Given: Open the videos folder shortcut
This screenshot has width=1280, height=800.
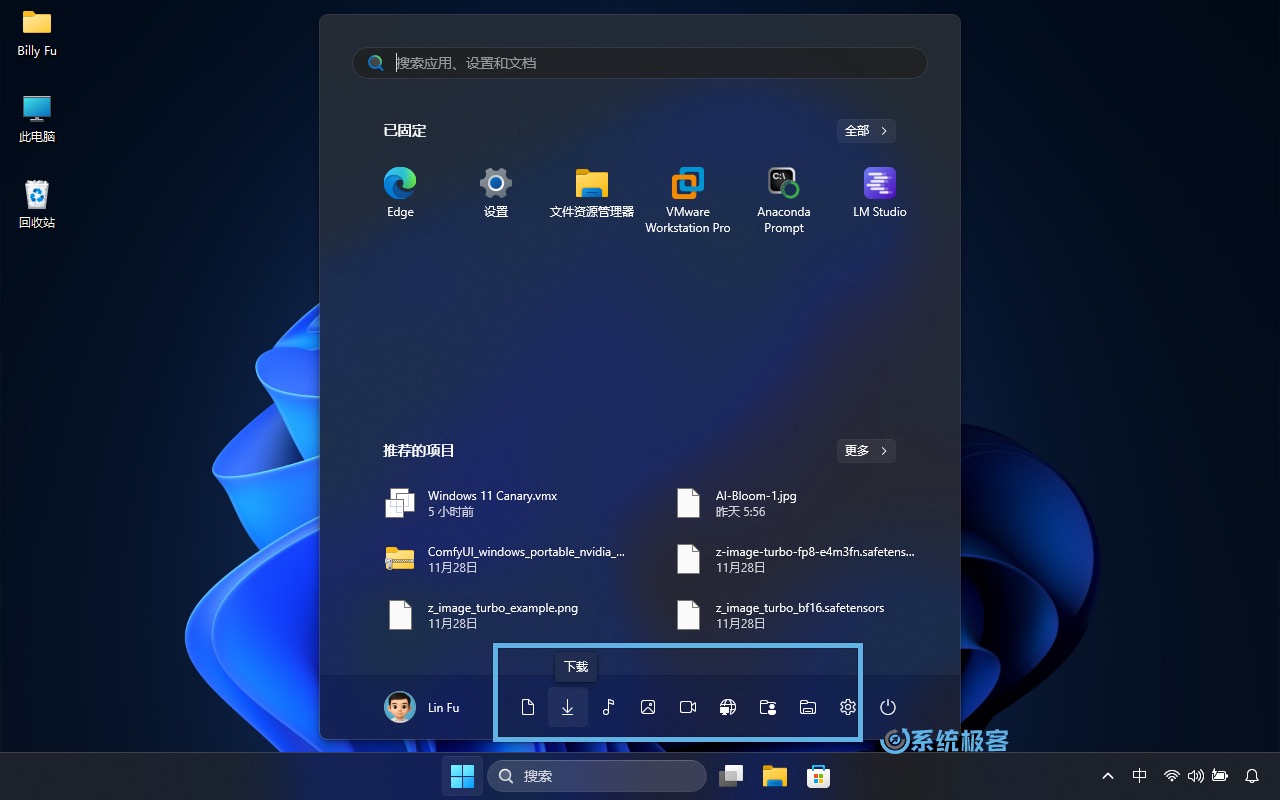Looking at the screenshot, I should [688, 707].
